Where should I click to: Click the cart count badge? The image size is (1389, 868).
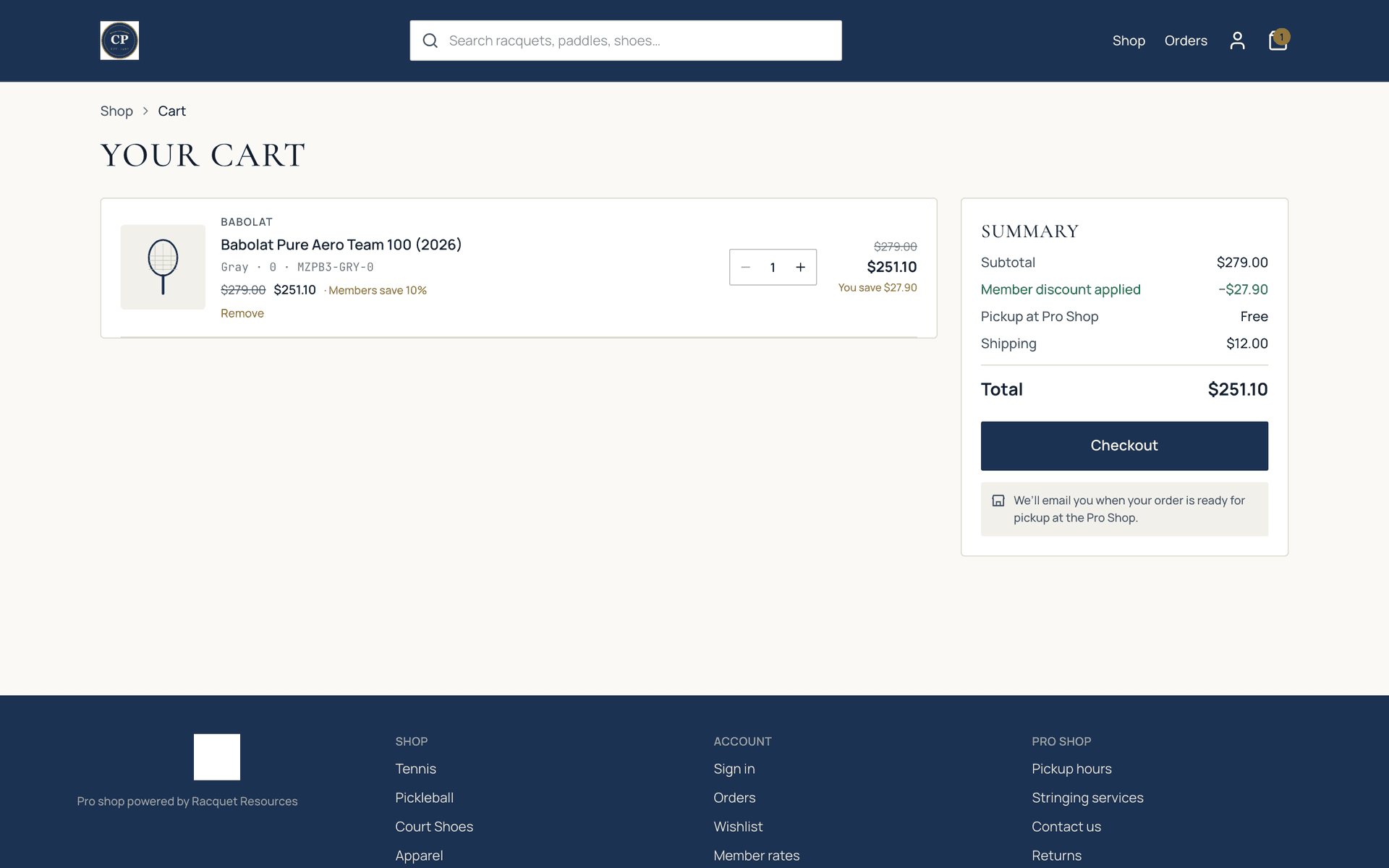click(1281, 36)
